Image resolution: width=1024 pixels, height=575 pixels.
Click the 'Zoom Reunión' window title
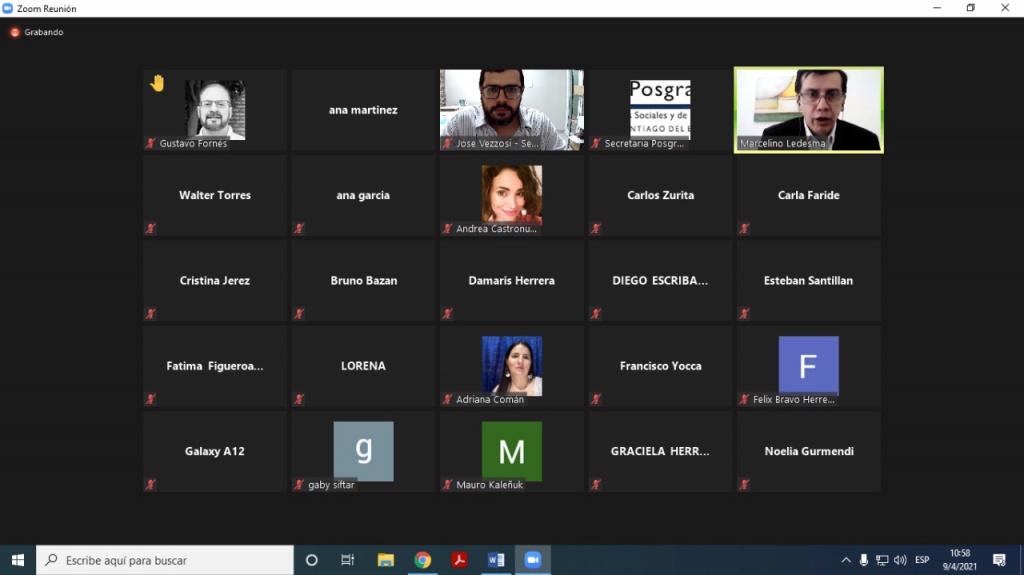(46, 8)
